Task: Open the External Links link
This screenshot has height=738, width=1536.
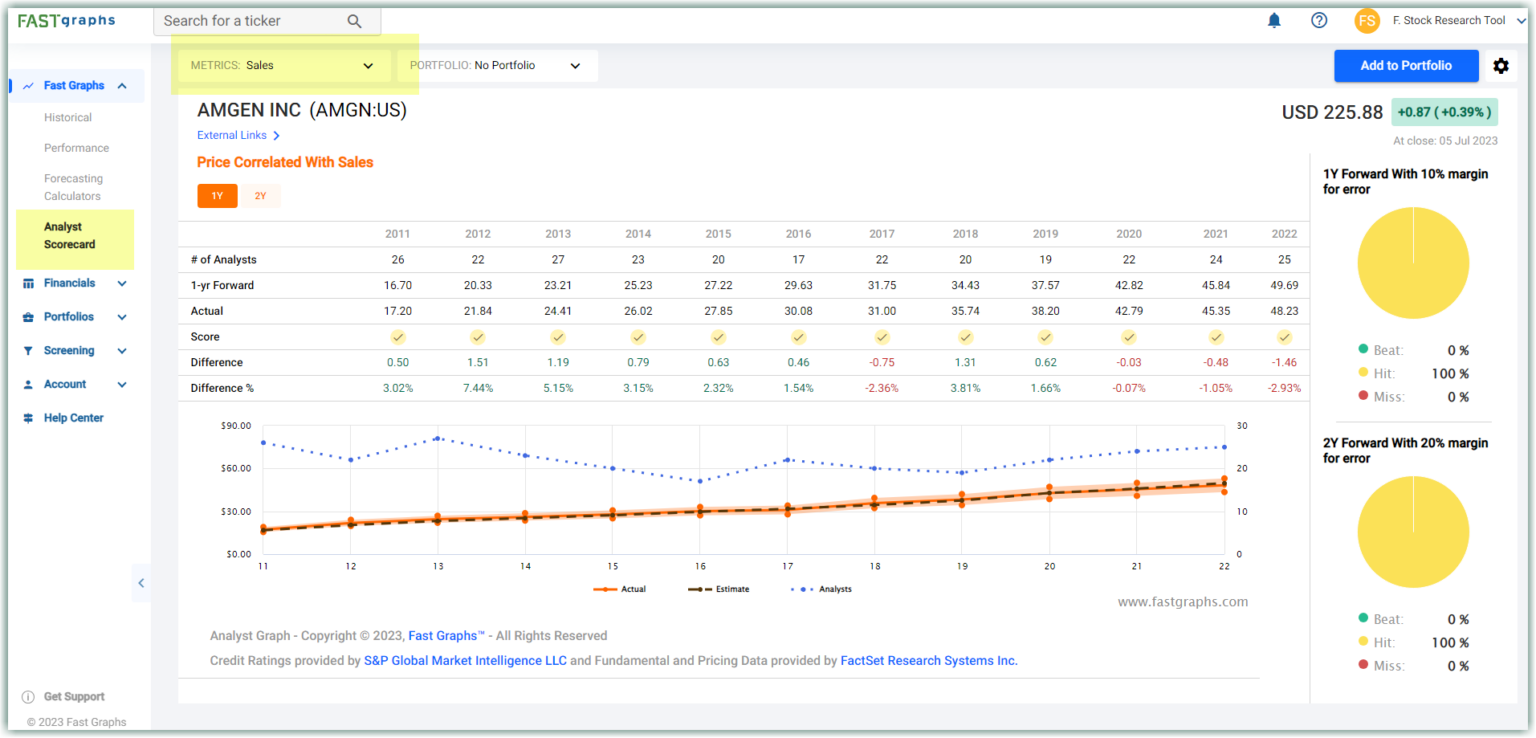Action: coord(232,136)
